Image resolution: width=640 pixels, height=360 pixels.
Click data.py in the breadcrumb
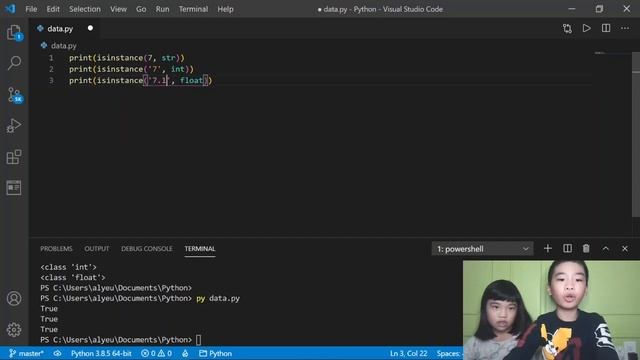63,46
